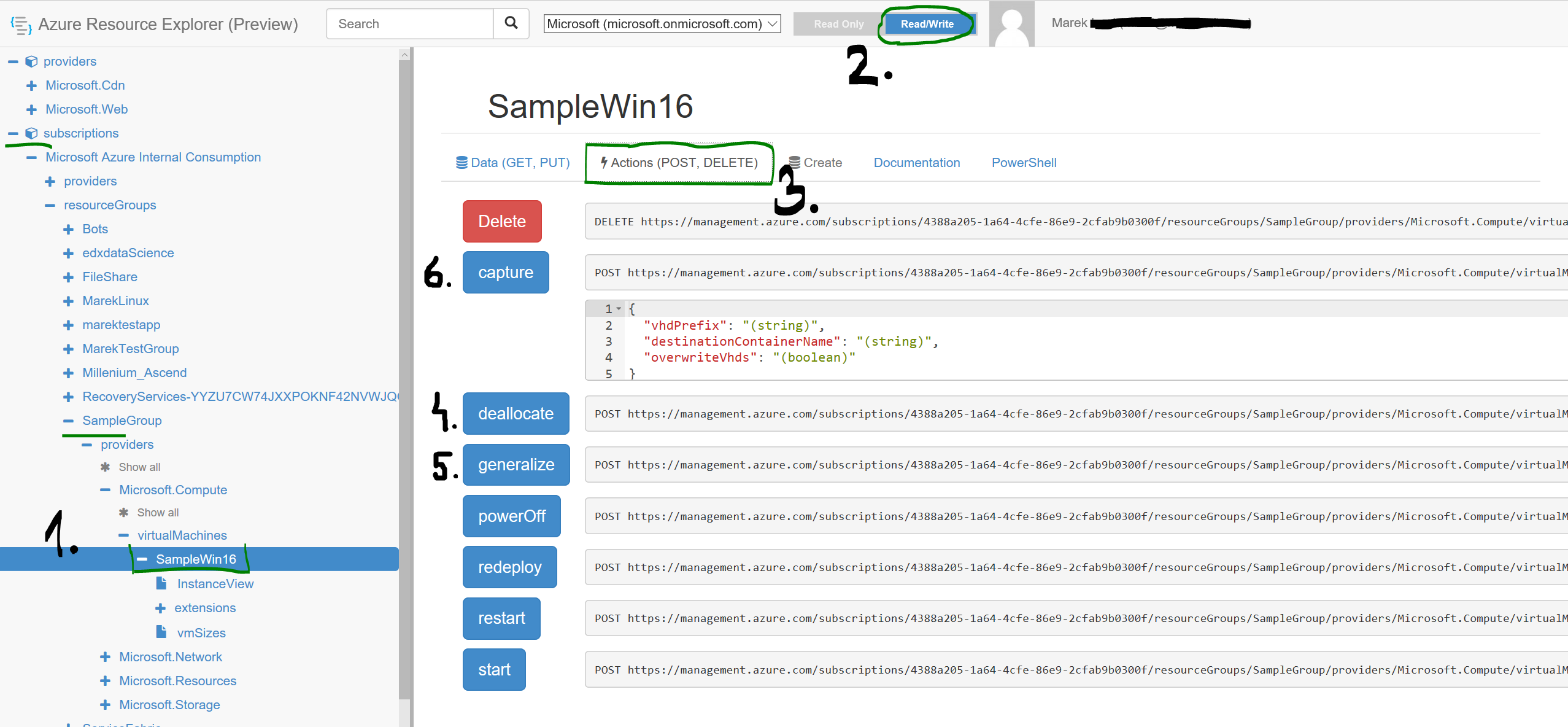Viewport: 1568px width, 727px height.
Task: Click into the Search input field
Action: click(410, 23)
